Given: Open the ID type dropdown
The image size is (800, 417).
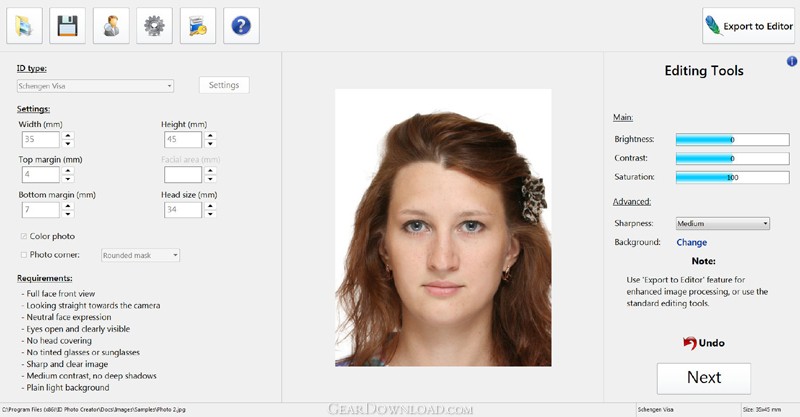Looking at the screenshot, I should [x=95, y=86].
